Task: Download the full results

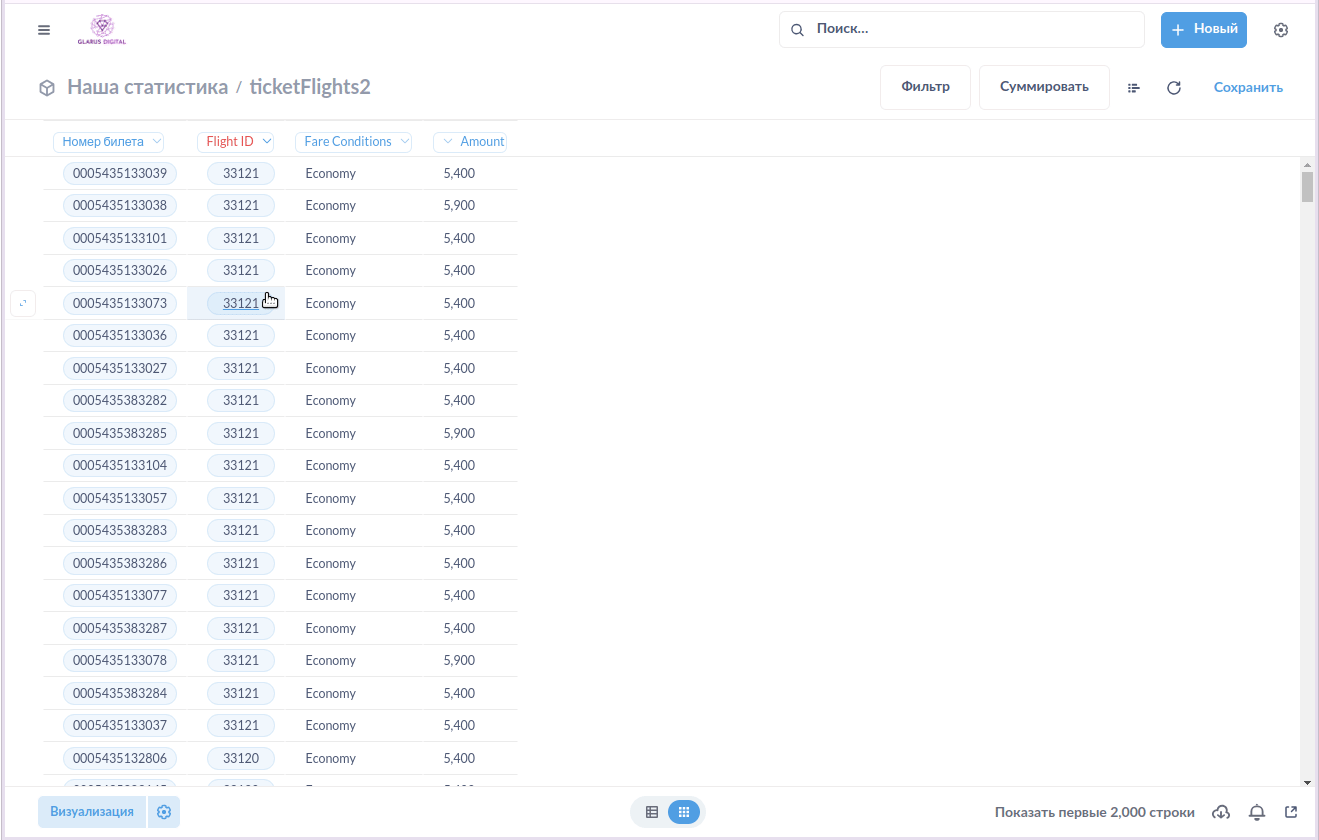Action: (x=1221, y=812)
